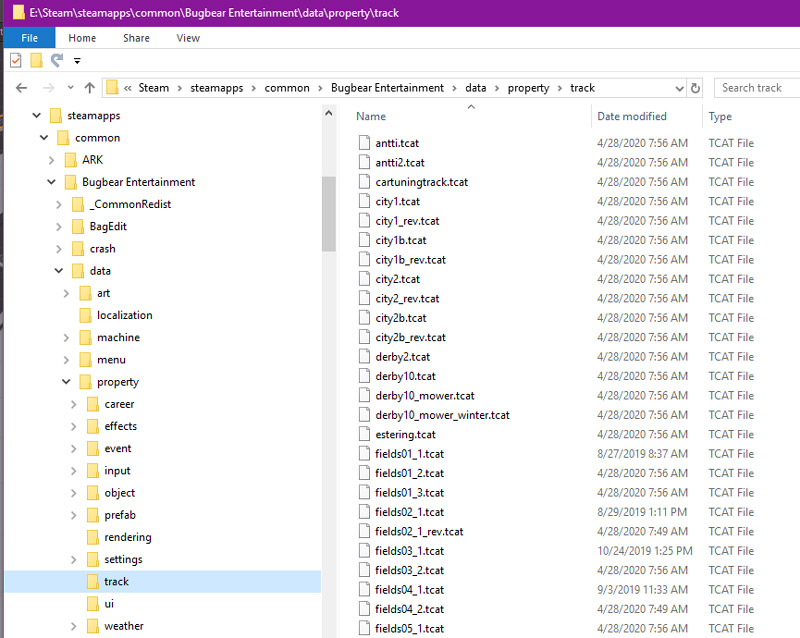800x638 pixels.
Task: Click the derby2.tcat file icon
Action: (364, 356)
